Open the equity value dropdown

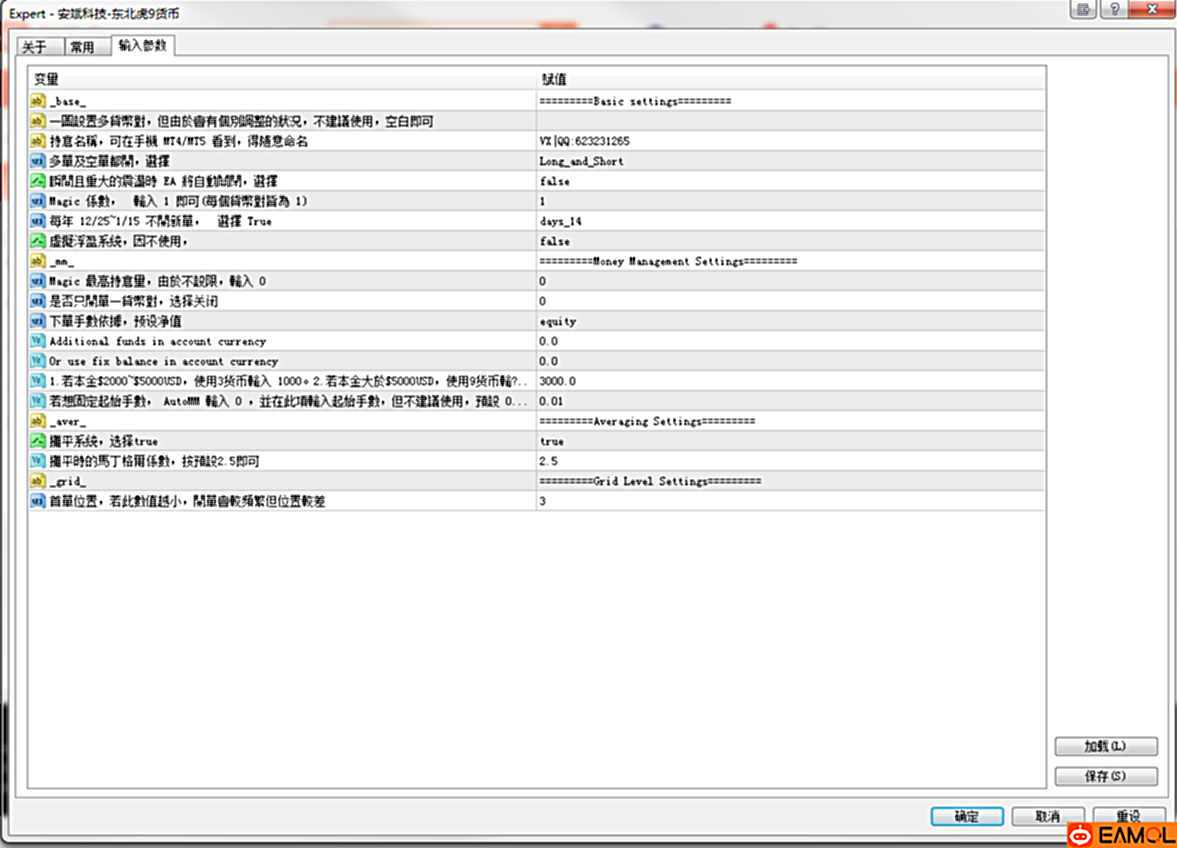(x=557, y=321)
